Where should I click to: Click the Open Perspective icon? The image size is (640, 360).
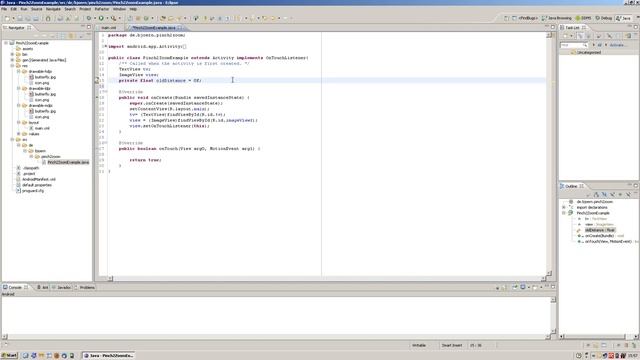pos(507,18)
